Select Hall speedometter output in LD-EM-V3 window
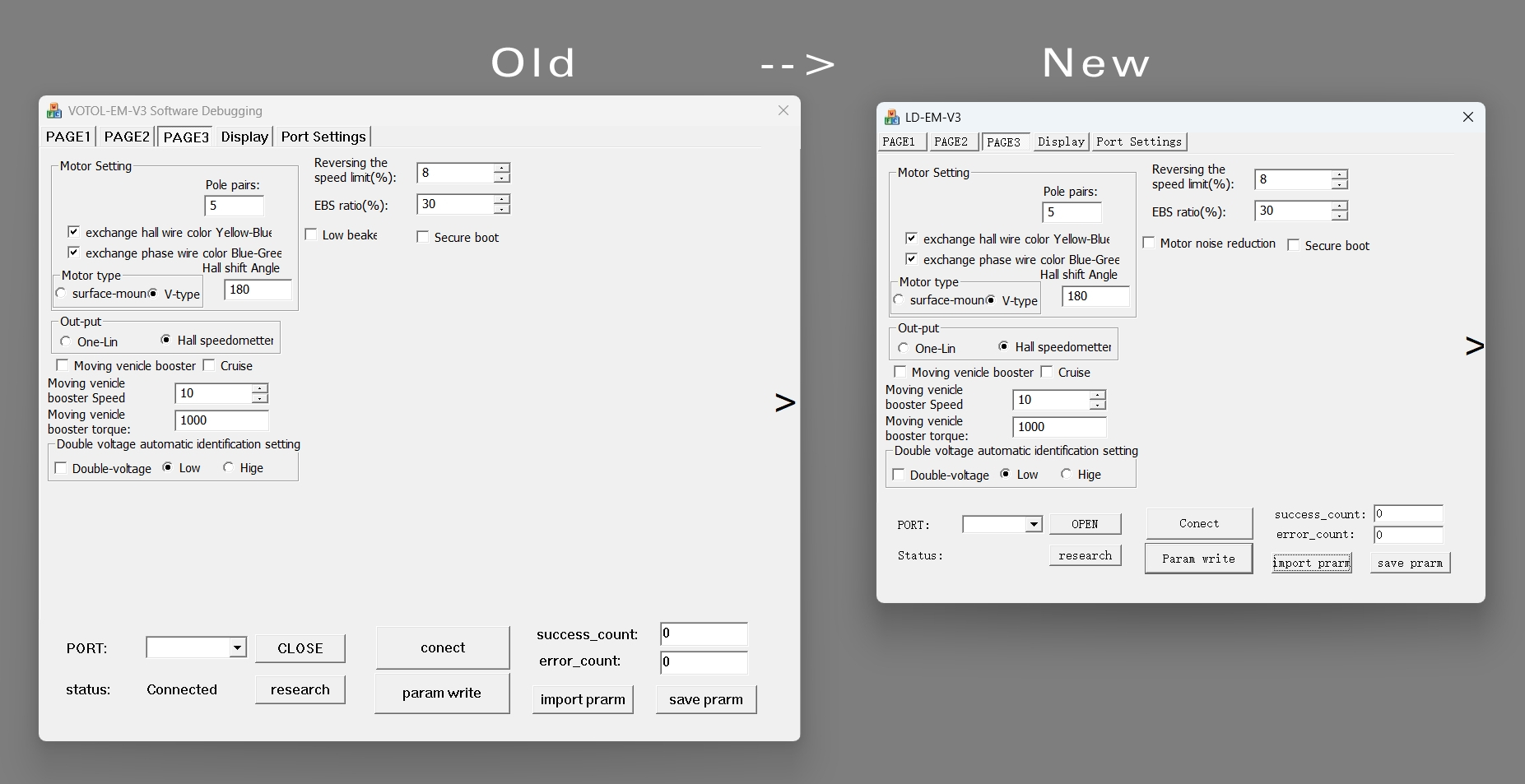 [1004, 346]
